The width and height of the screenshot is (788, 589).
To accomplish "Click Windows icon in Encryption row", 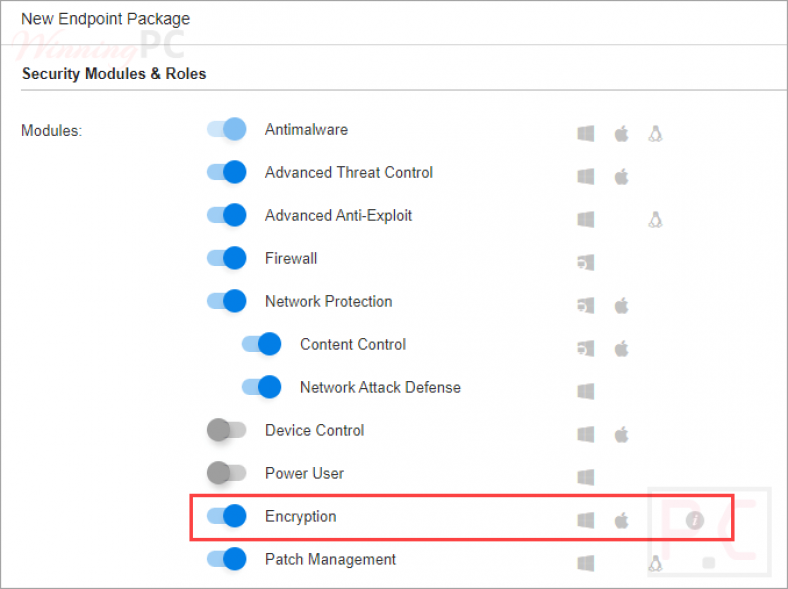I will 586,520.
